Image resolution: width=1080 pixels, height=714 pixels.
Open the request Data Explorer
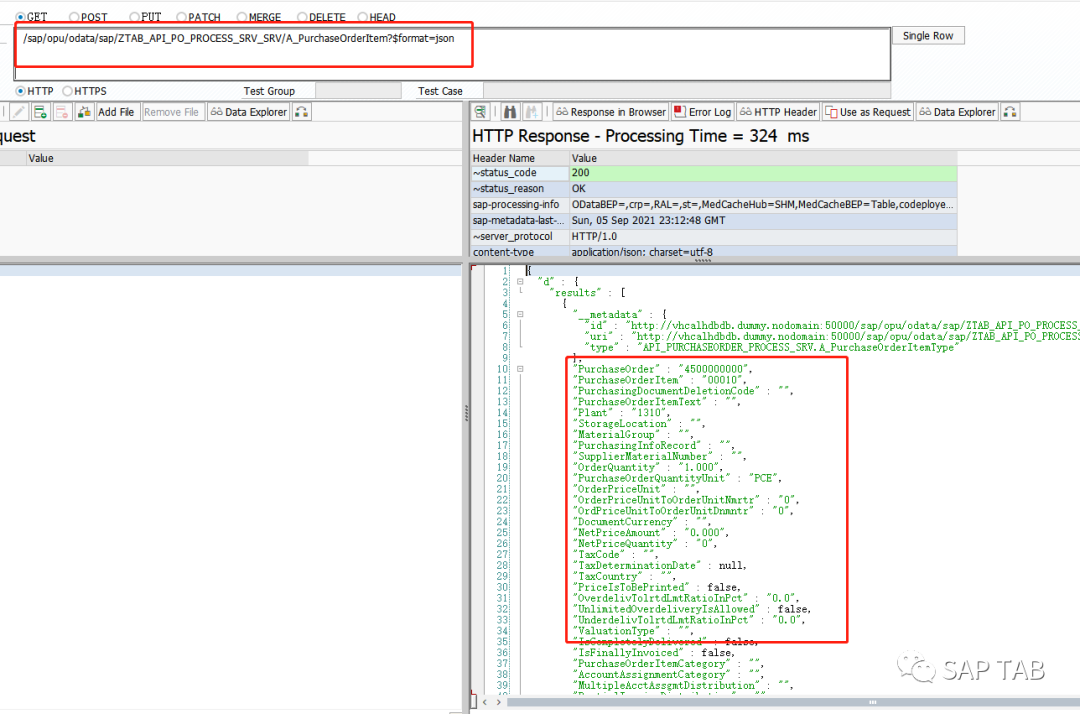coord(249,112)
